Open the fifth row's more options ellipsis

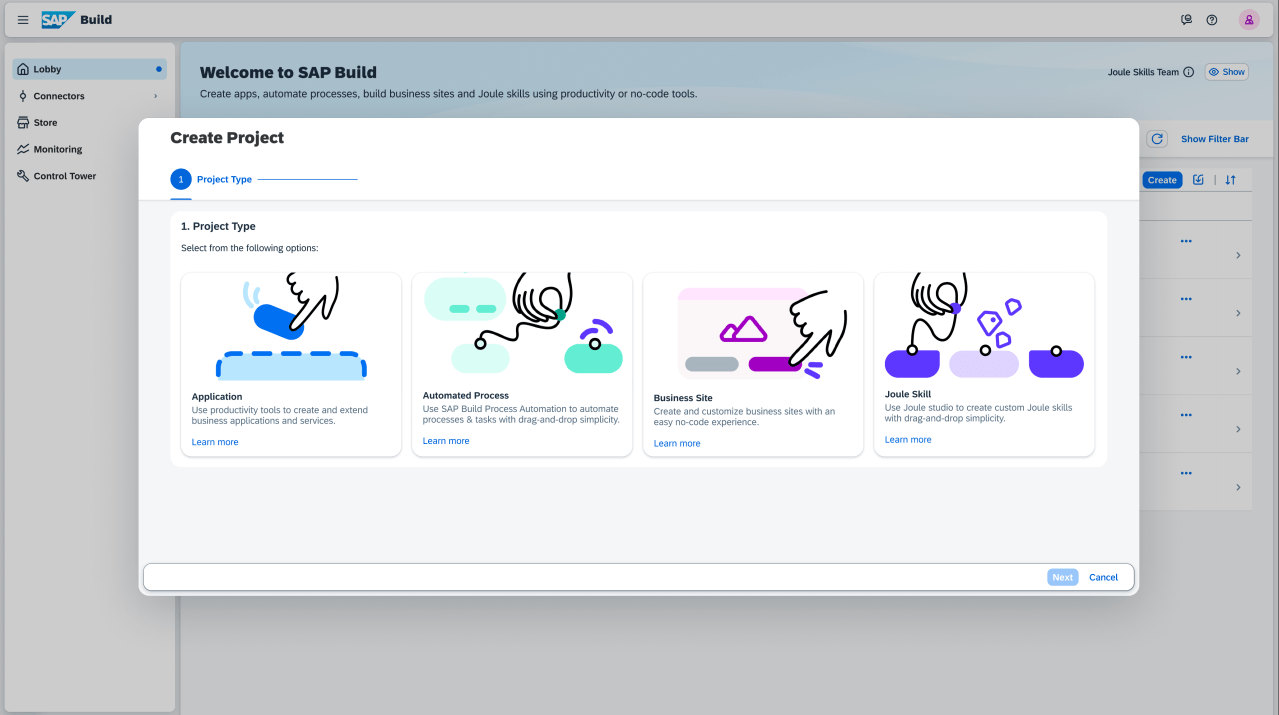coord(1186,473)
